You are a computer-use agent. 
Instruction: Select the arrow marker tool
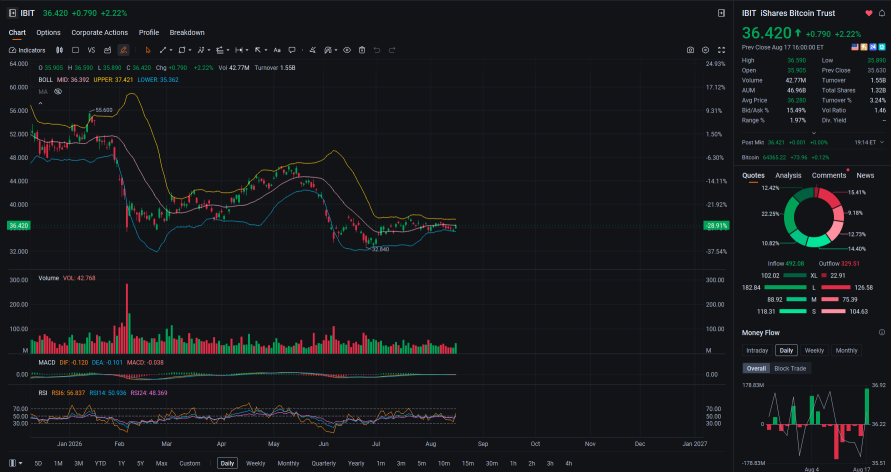257,50
